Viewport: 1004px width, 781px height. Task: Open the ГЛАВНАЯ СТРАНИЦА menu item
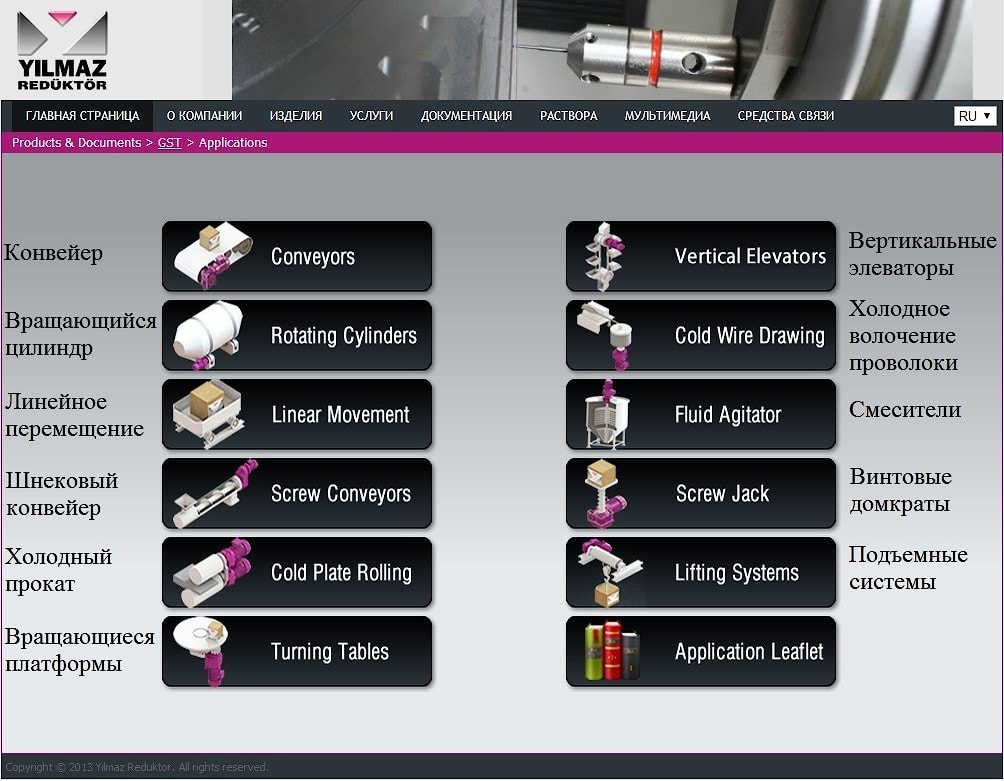point(82,116)
